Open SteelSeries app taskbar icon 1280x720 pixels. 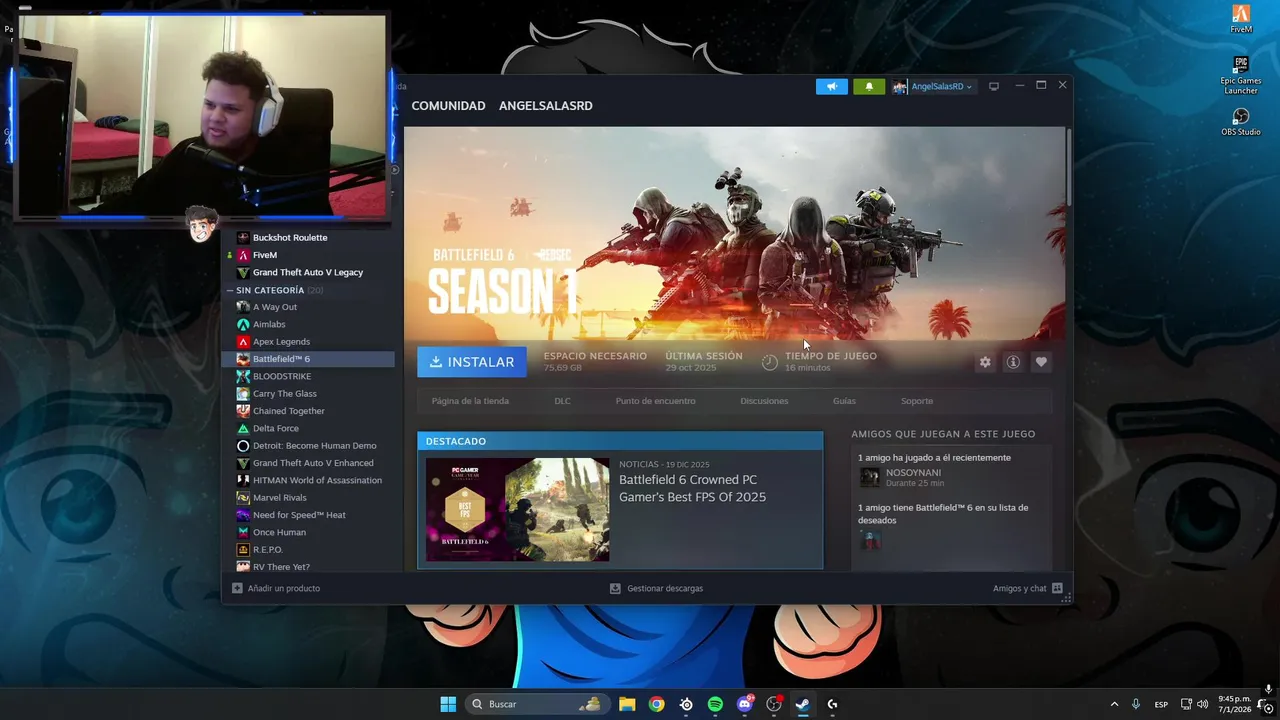click(686, 704)
